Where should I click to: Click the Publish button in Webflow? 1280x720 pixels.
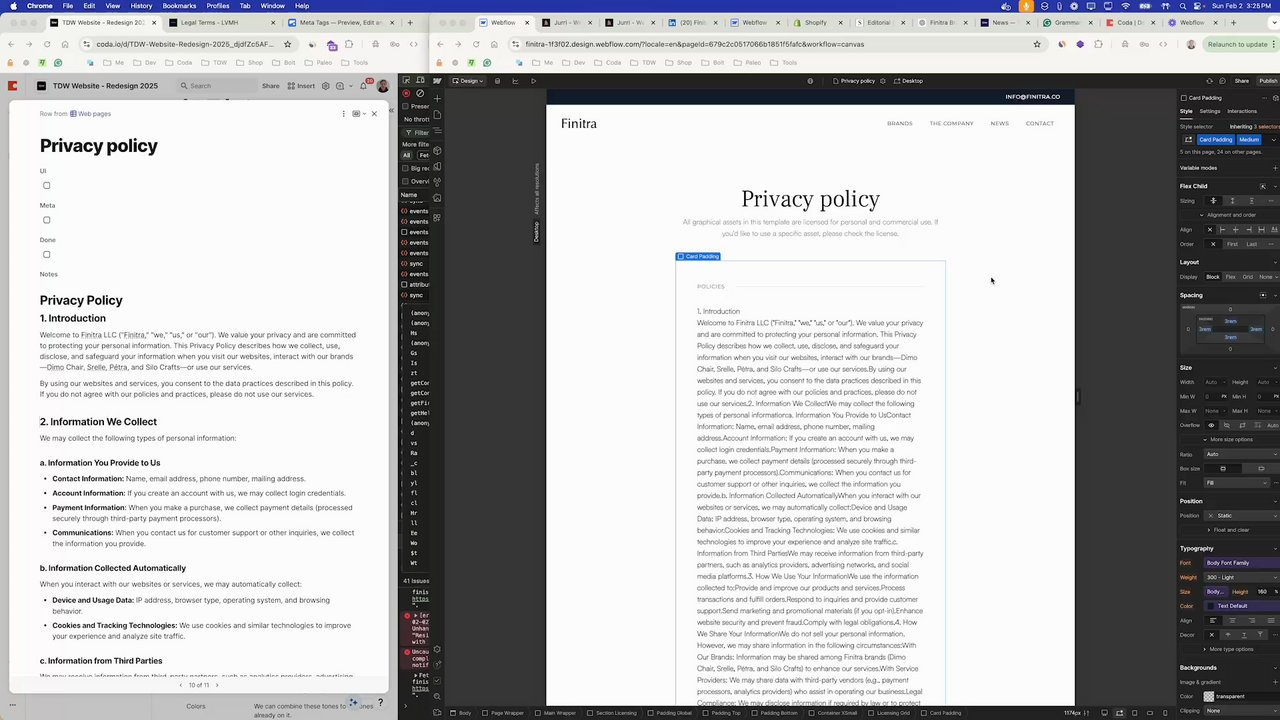1268,81
